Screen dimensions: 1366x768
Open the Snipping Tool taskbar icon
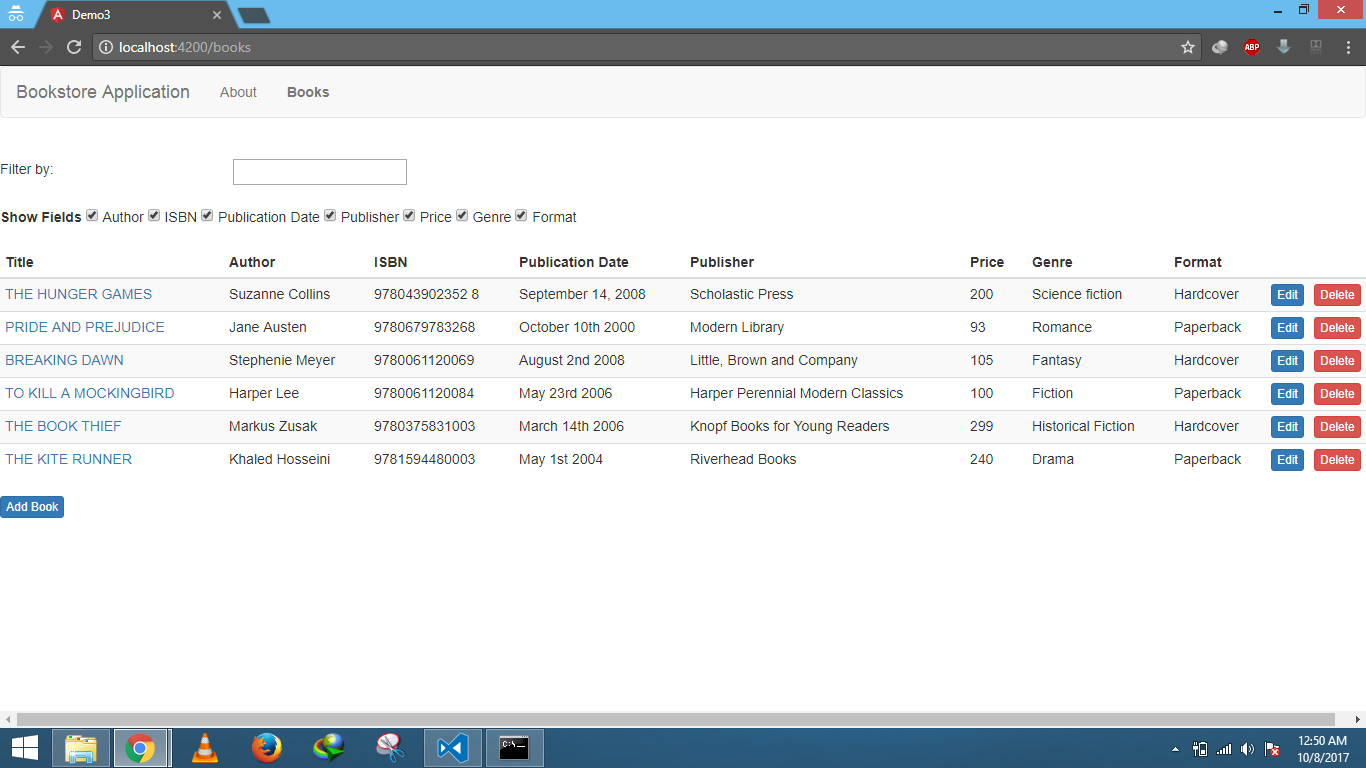point(390,748)
